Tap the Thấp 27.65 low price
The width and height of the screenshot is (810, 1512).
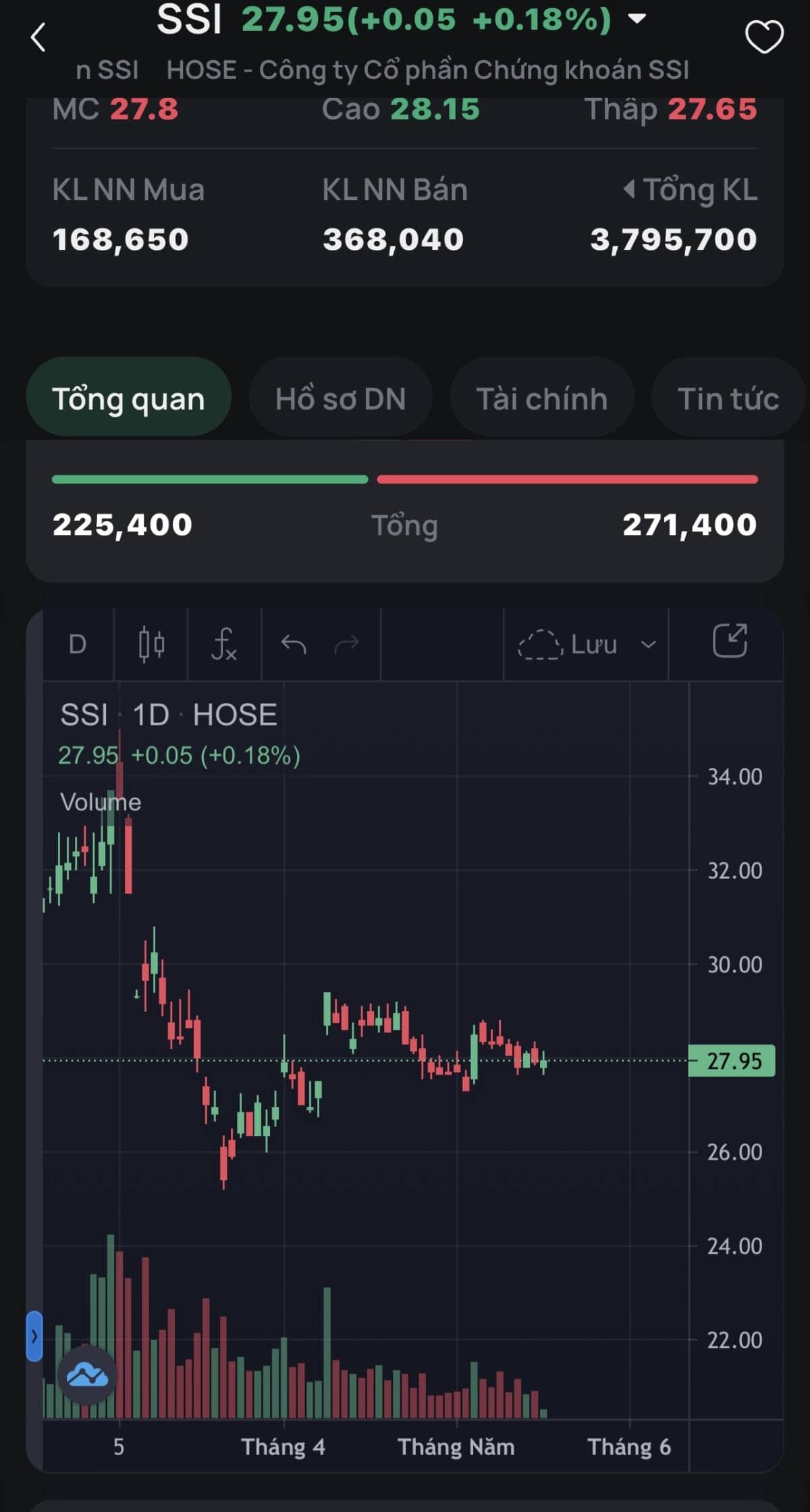tap(670, 109)
